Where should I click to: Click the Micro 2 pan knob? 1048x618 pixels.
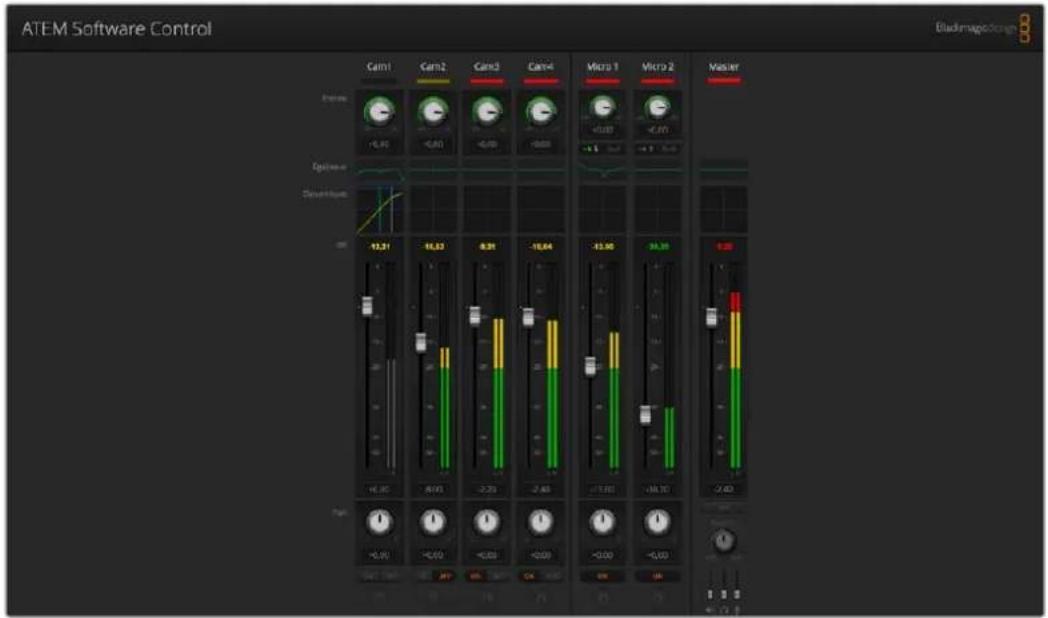click(658, 522)
